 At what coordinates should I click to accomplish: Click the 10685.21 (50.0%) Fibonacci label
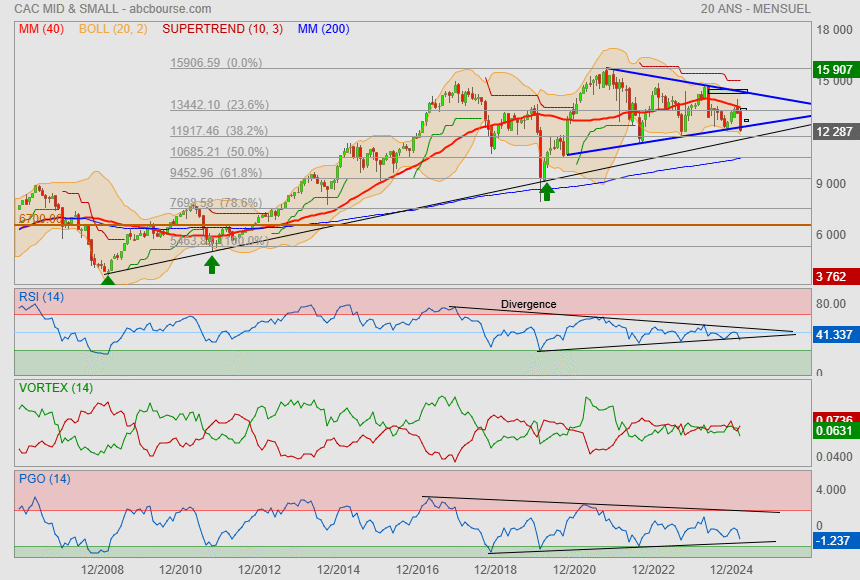219,151
